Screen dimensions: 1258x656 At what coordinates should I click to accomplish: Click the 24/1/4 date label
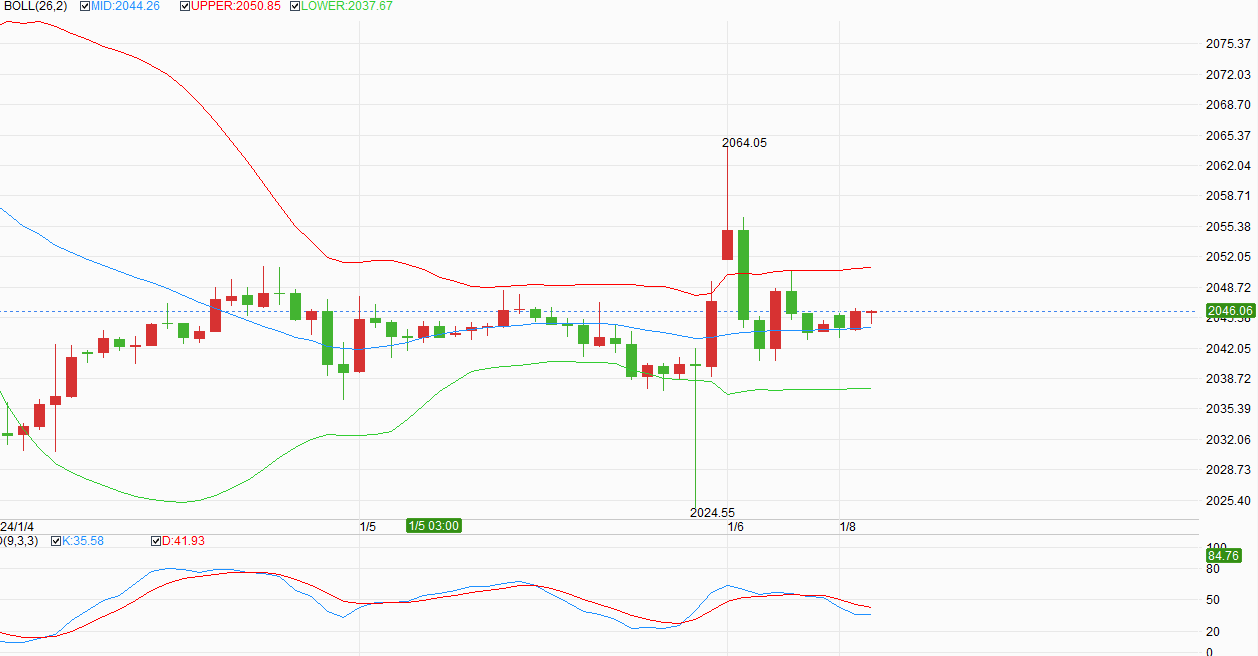(x=17, y=526)
